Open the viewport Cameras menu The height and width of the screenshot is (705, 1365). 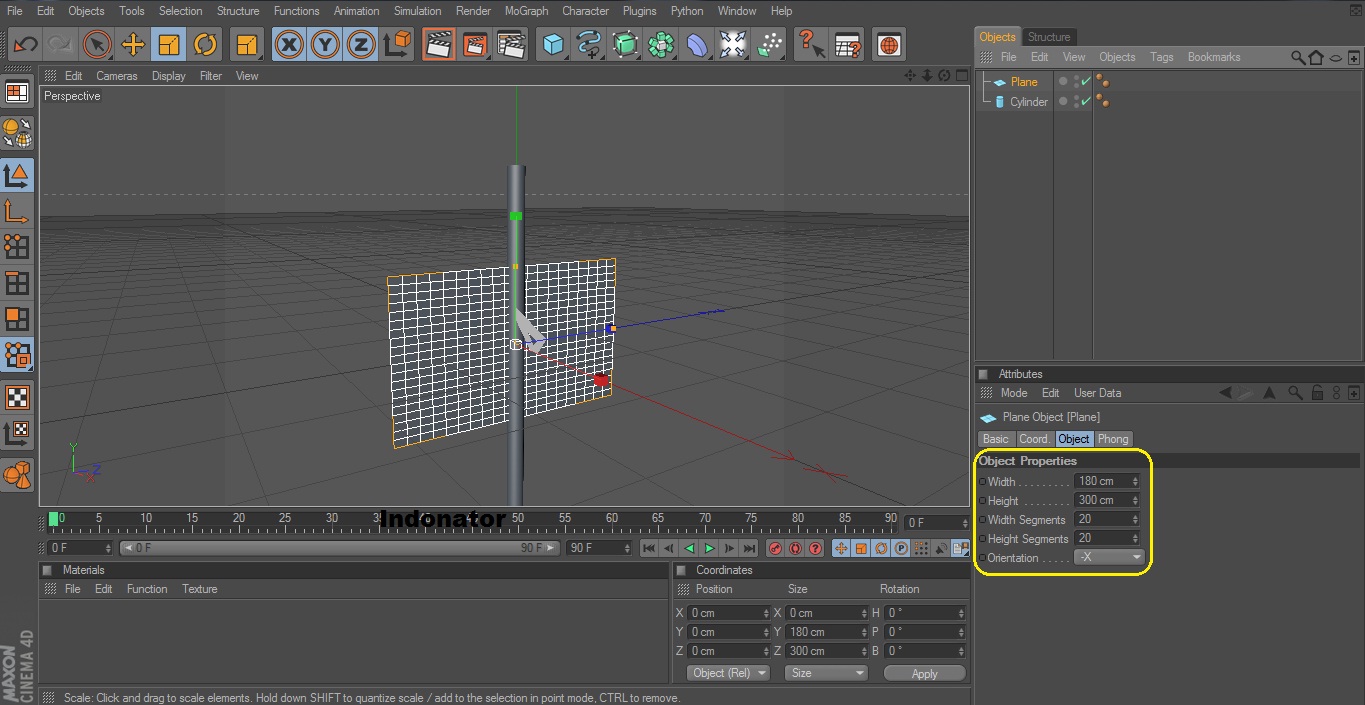pyautogui.click(x=117, y=76)
